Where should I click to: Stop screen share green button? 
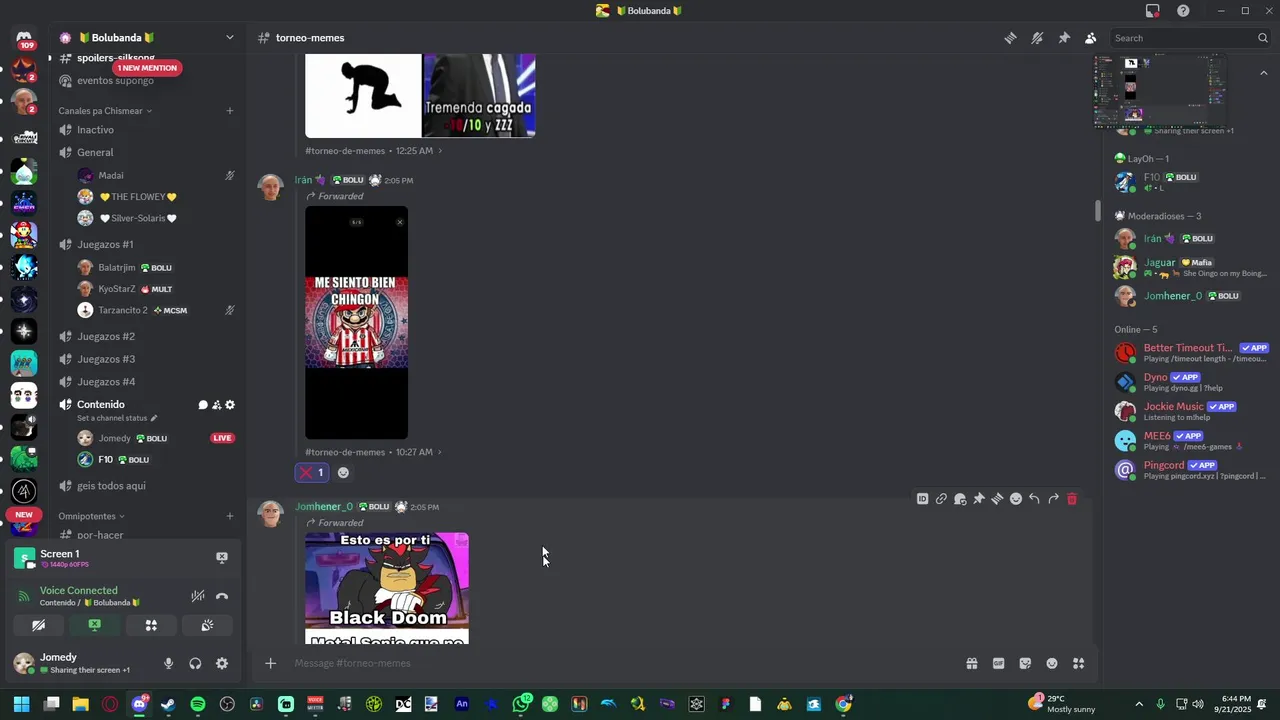[x=94, y=625]
